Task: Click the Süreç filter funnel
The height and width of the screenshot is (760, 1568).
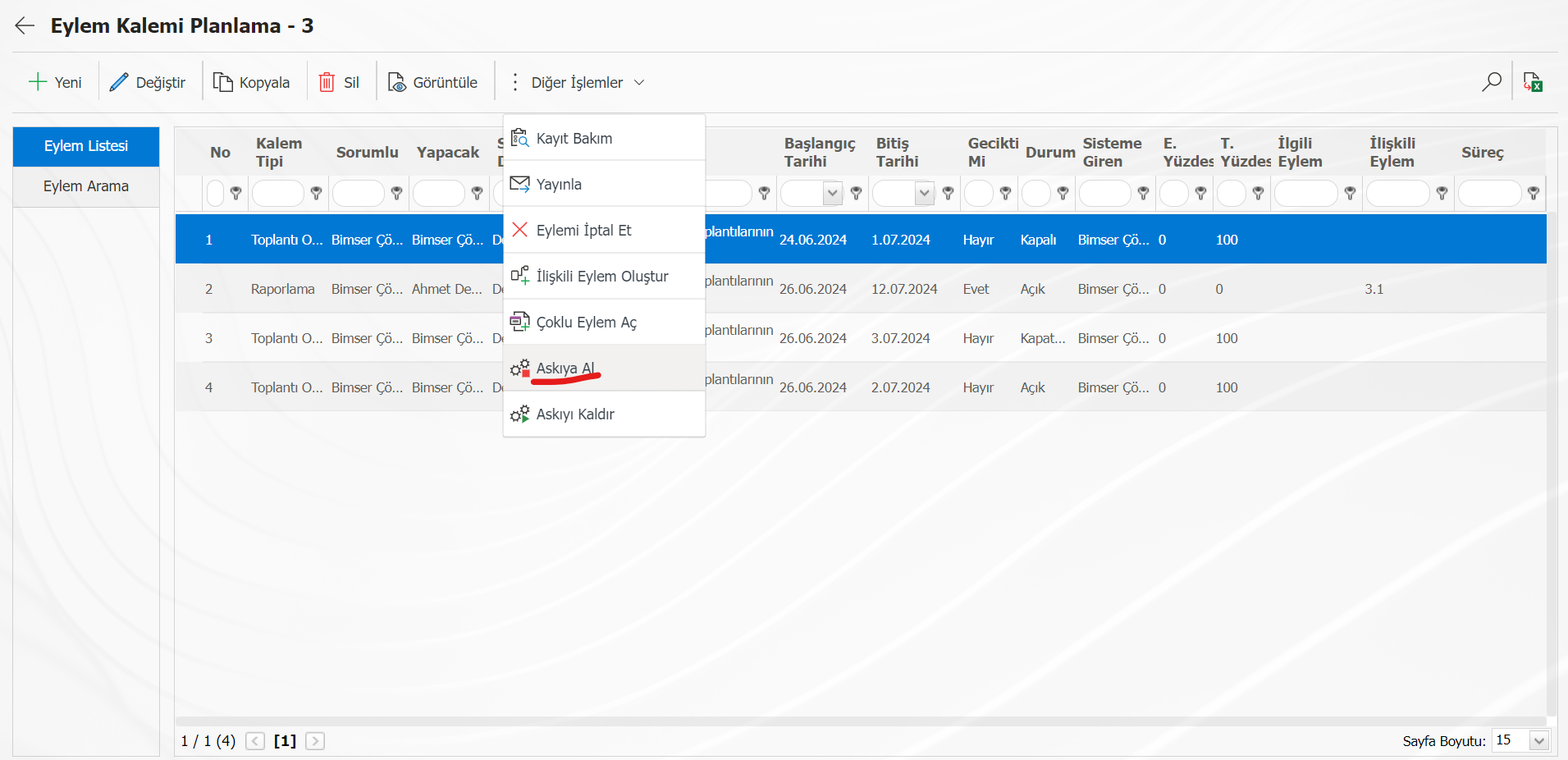Action: tap(1534, 193)
